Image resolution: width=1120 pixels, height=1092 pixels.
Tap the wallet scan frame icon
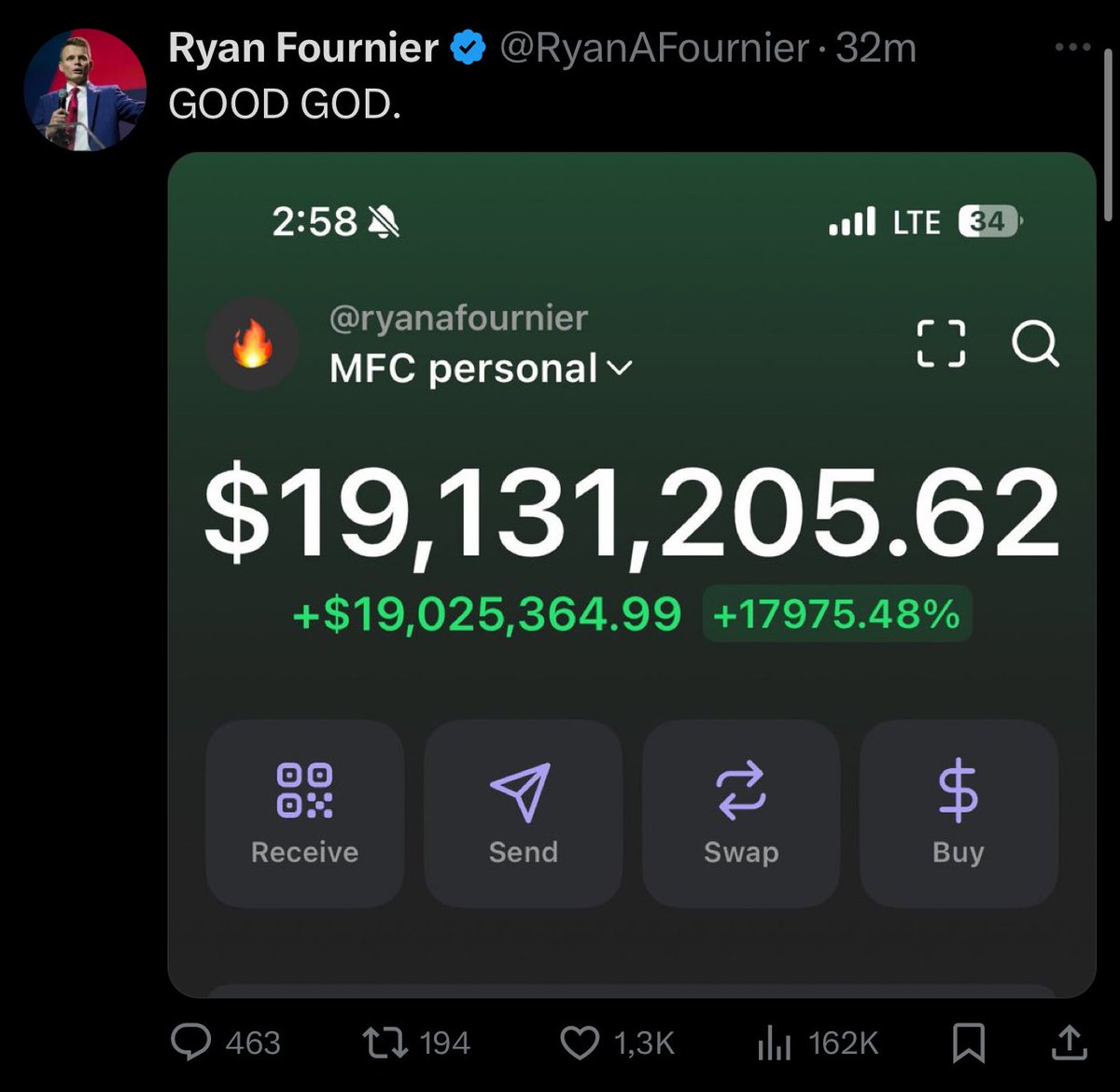[x=941, y=343]
